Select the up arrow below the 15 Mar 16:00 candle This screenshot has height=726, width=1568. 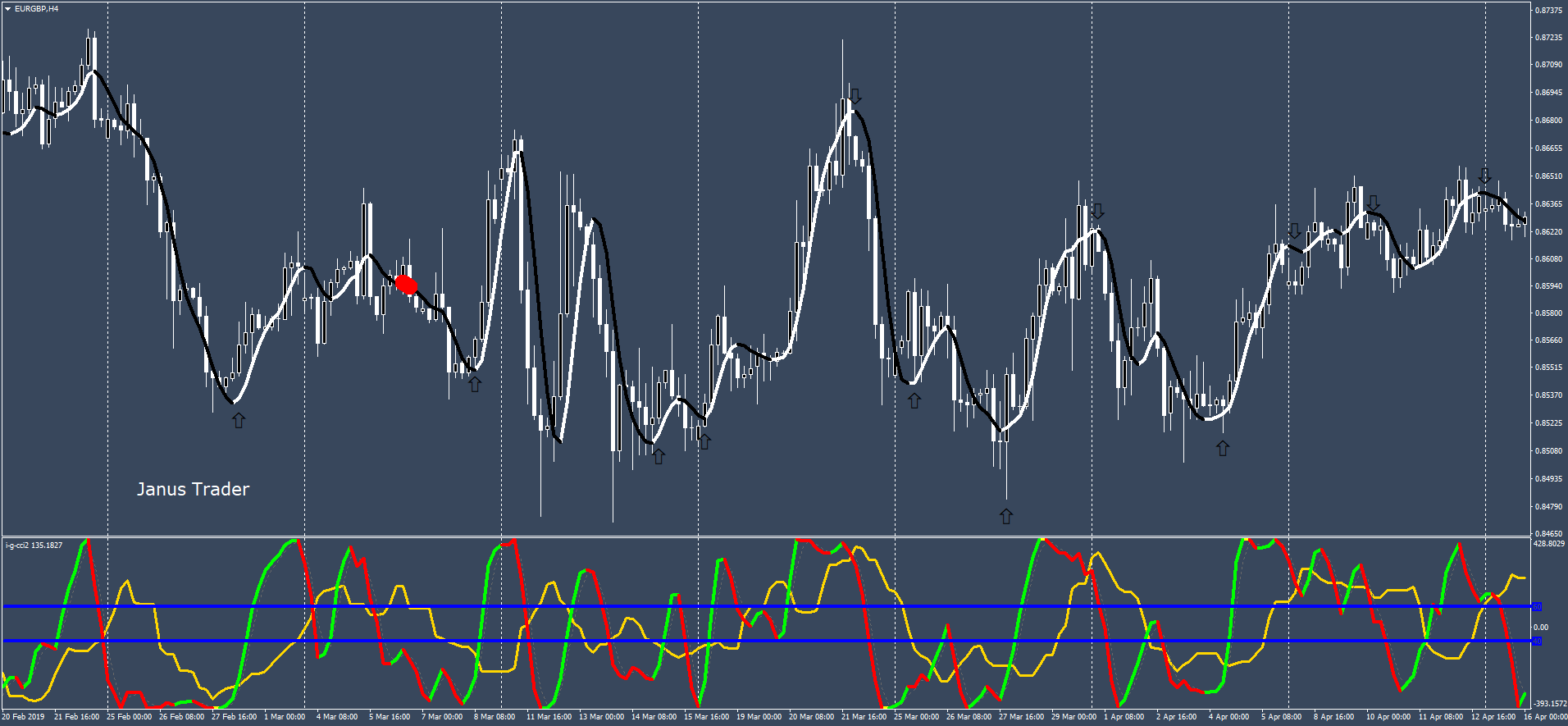click(x=704, y=441)
